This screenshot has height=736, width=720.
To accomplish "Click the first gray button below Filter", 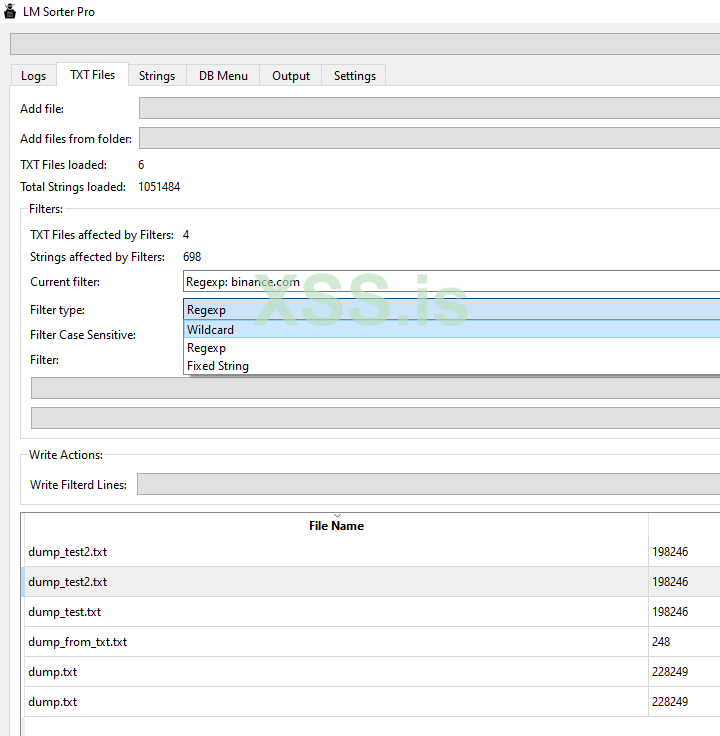I will click(x=375, y=388).
